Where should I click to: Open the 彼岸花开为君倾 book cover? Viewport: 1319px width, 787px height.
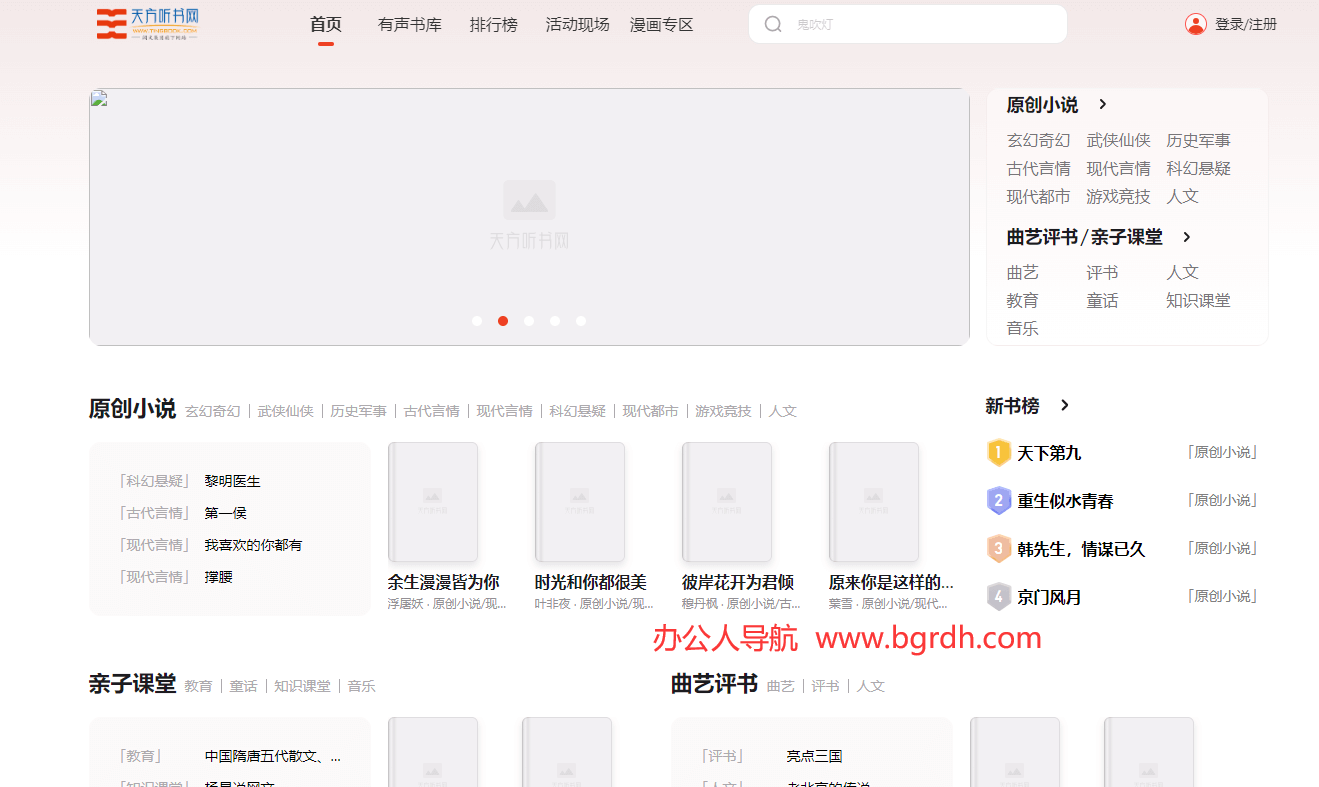point(727,503)
